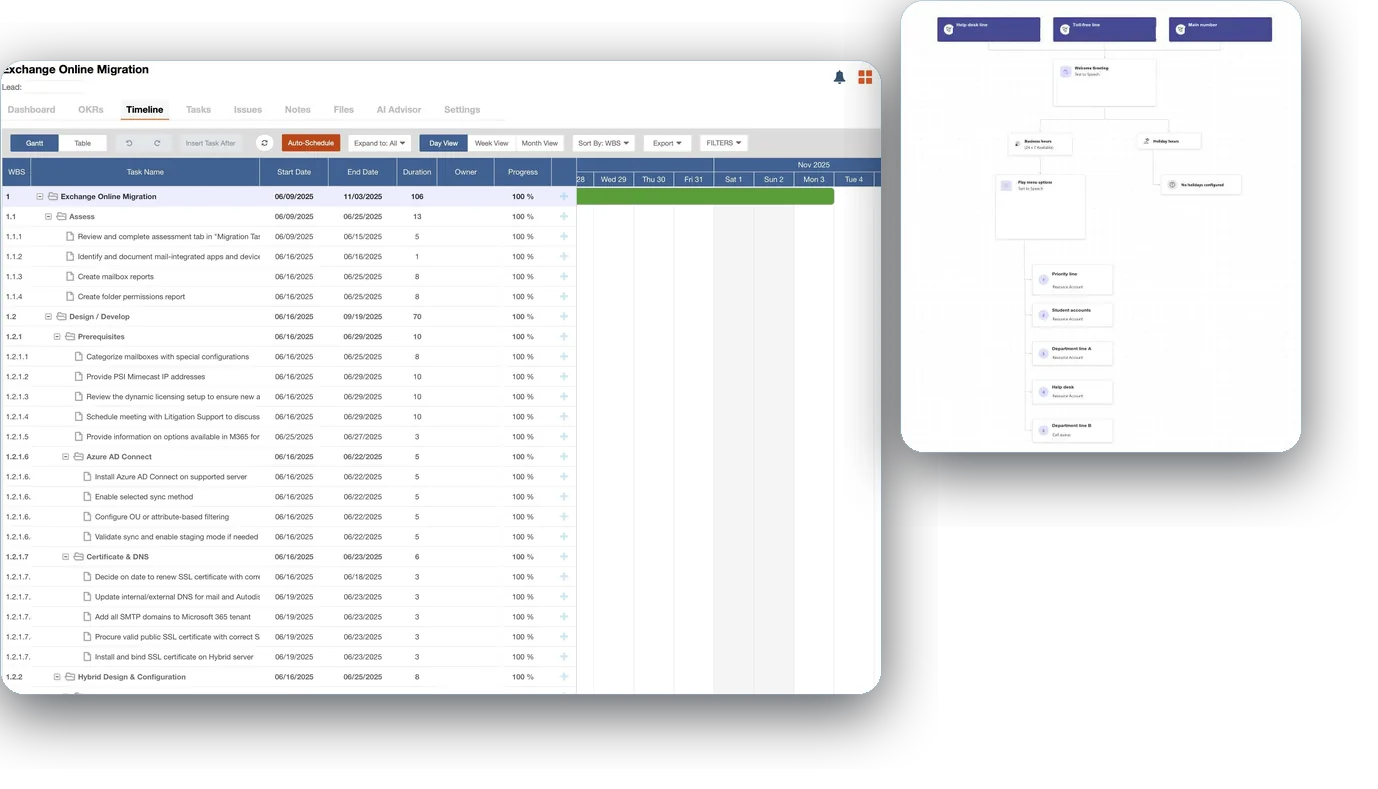The width and height of the screenshot is (1378, 789).
Task: Select the Priority line resource account card
Action: (1072, 280)
